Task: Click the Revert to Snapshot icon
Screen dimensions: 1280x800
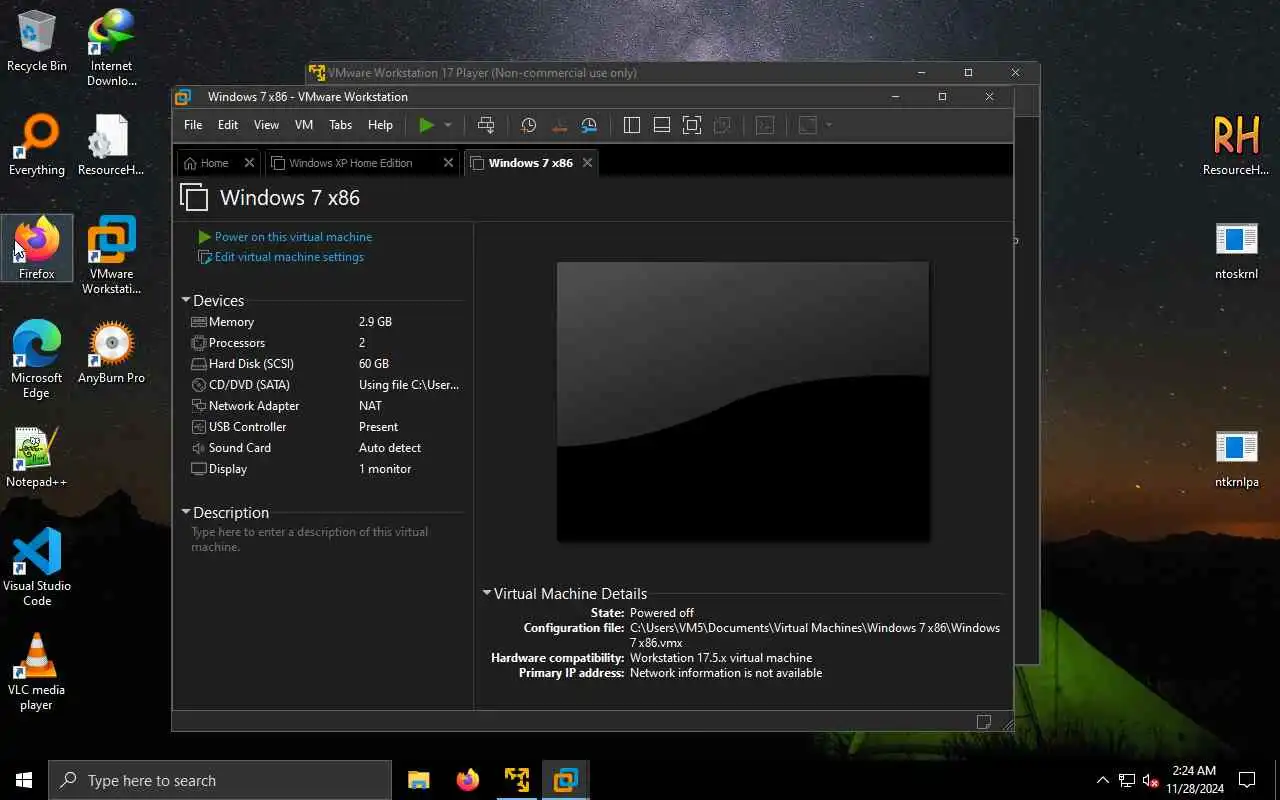Action: tap(559, 125)
